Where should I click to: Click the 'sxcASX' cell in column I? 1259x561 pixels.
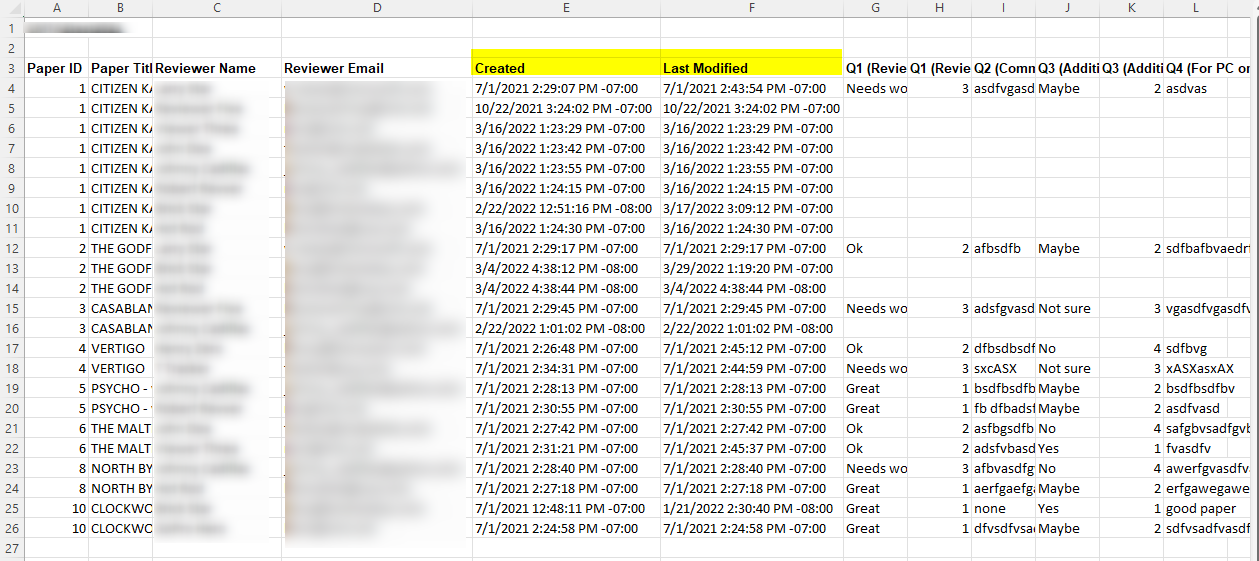point(1003,369)
